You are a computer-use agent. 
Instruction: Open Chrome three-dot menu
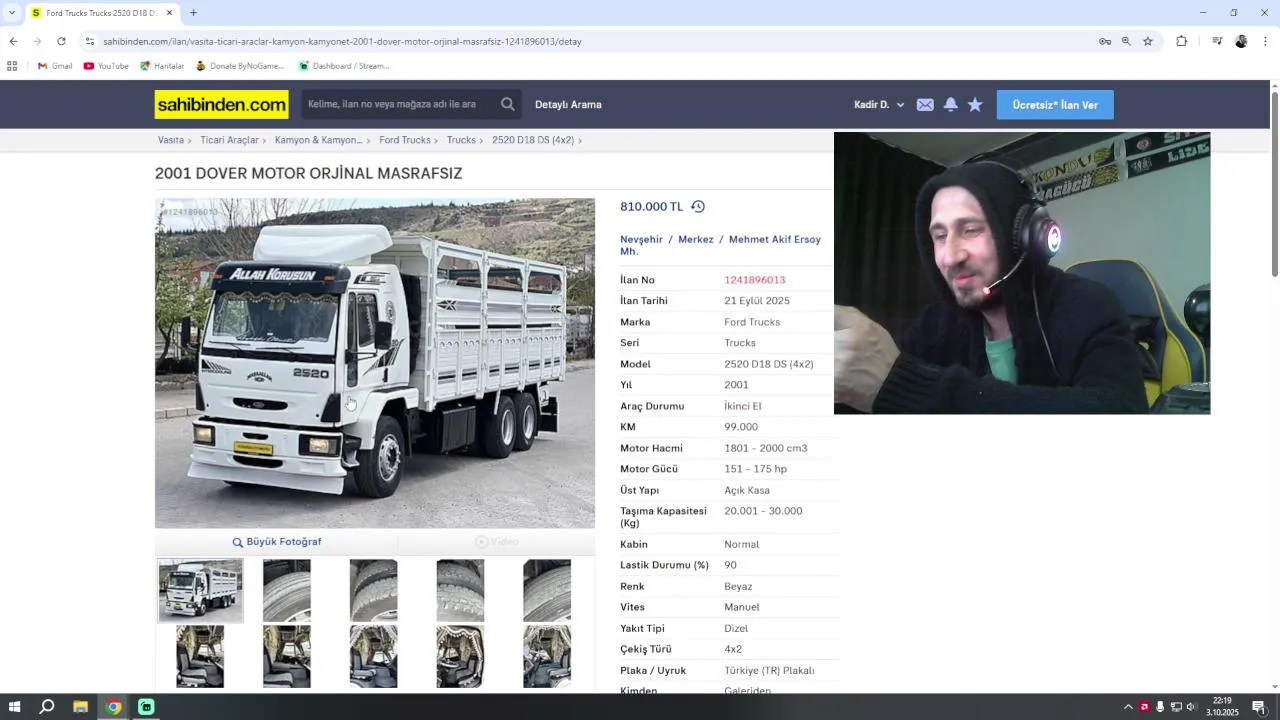[x=1265, y=41]
